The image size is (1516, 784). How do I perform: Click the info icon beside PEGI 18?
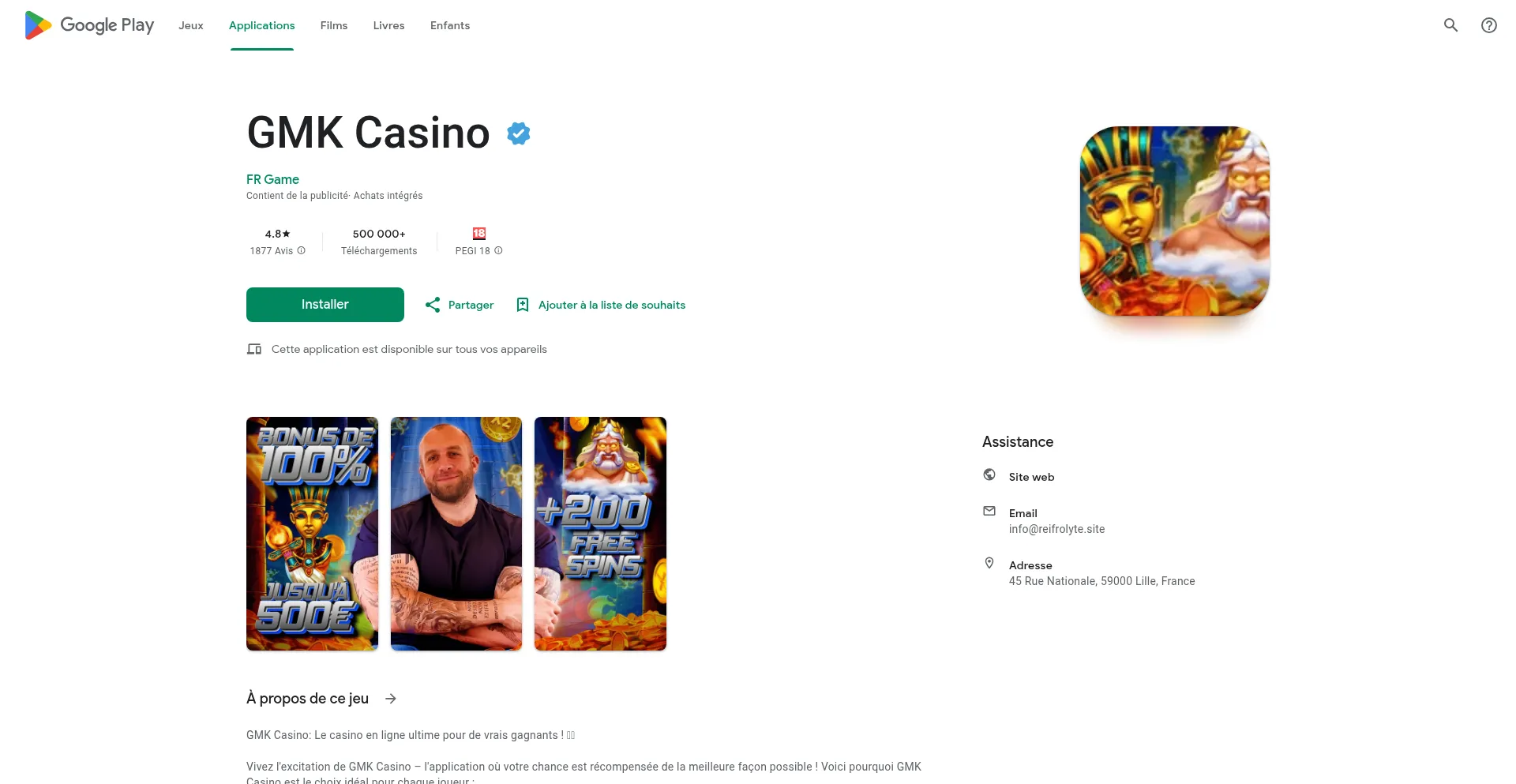click(498, 250)
